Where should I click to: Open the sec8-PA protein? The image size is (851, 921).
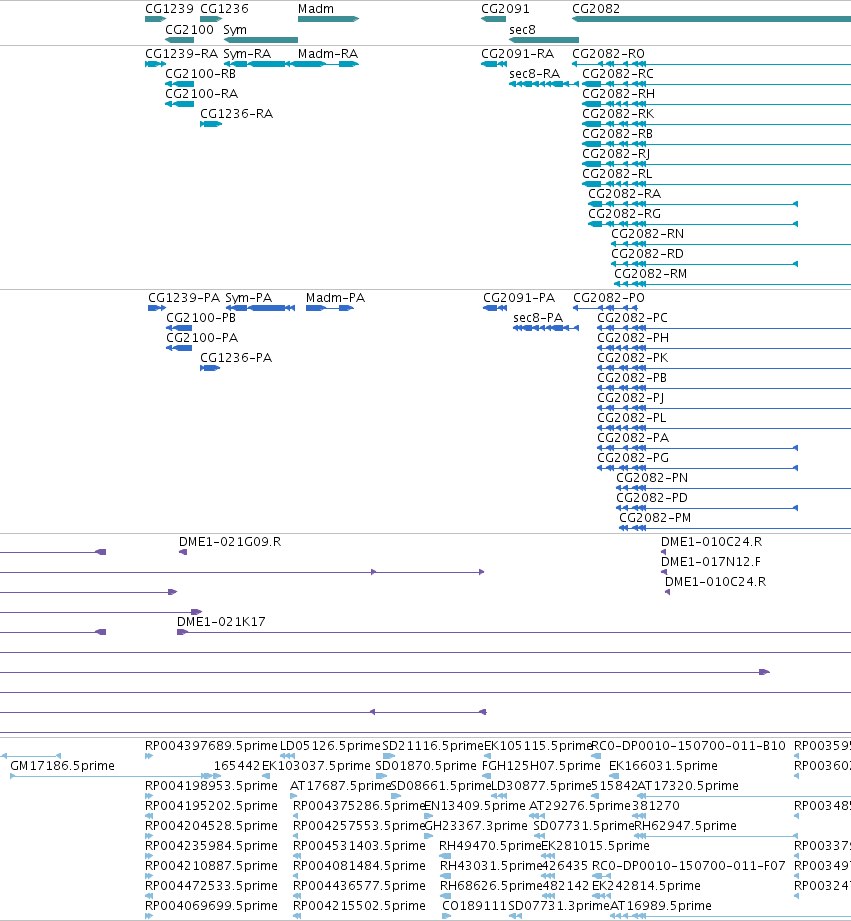click(538, 318)
